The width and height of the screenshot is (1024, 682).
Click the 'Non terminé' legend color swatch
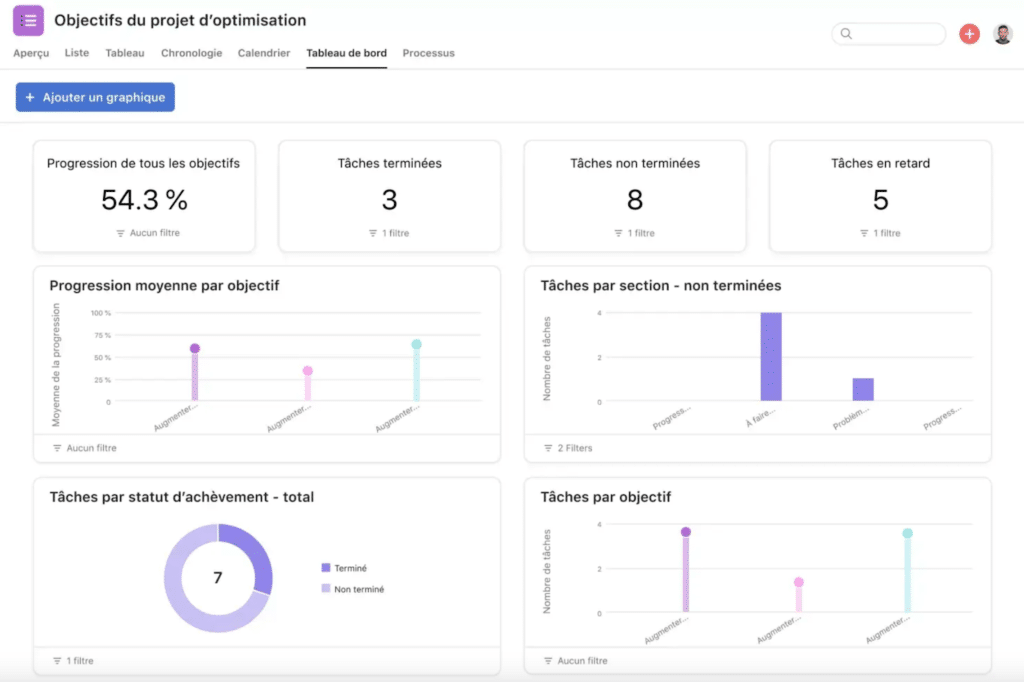pos(325,590)
